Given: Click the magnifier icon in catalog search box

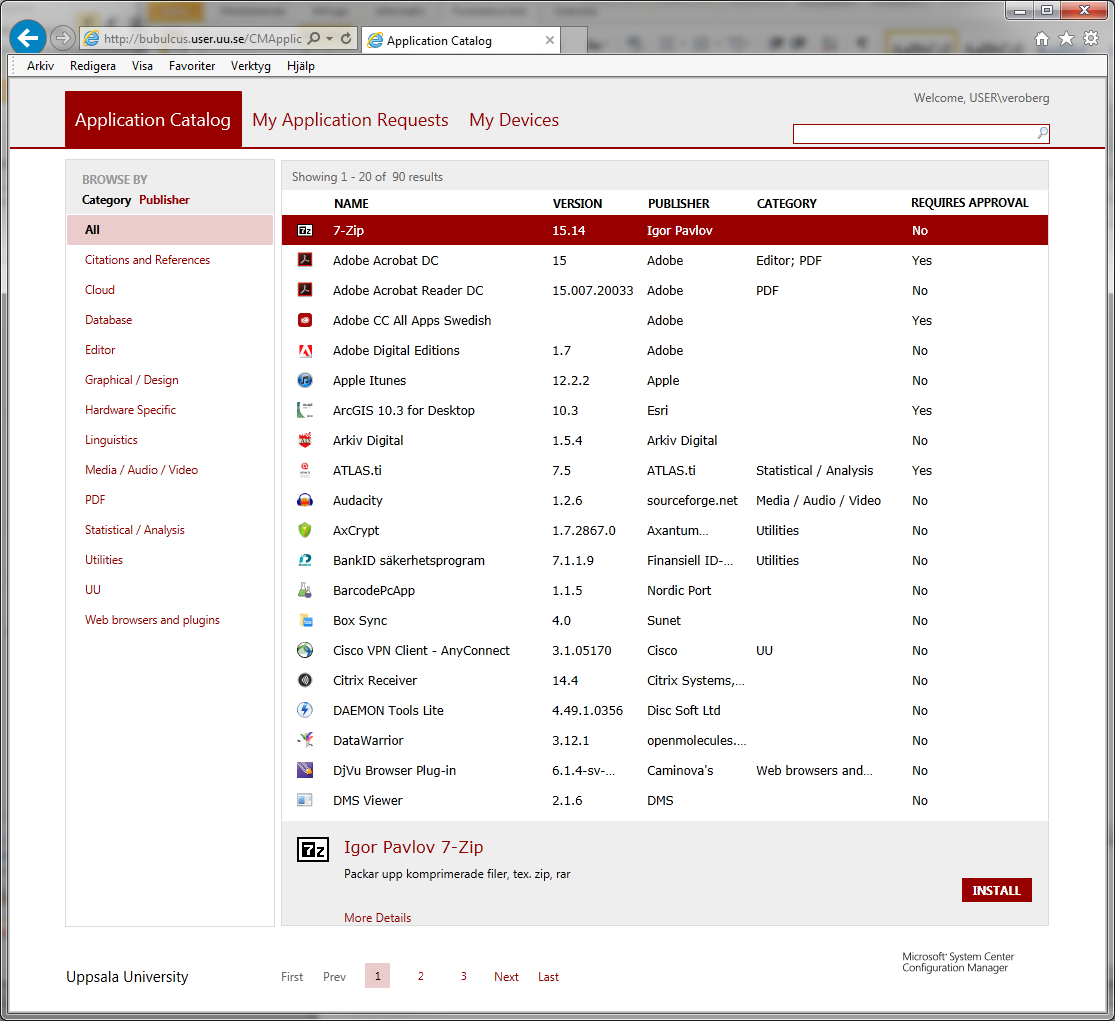Looking at the screenshot, I should click(1042, 133).
